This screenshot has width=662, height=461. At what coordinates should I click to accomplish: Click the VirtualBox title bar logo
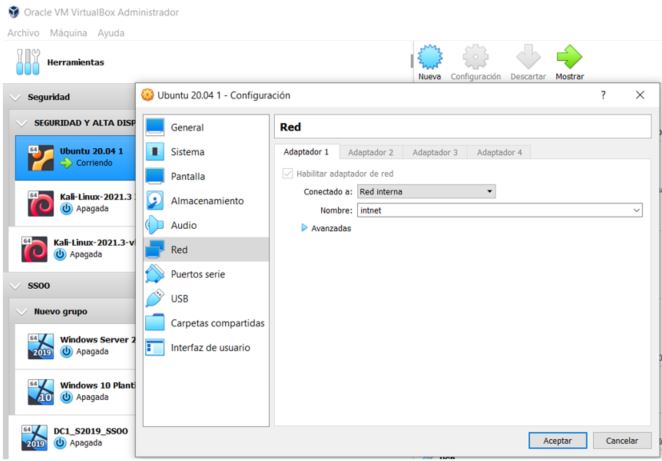(14, 12)
